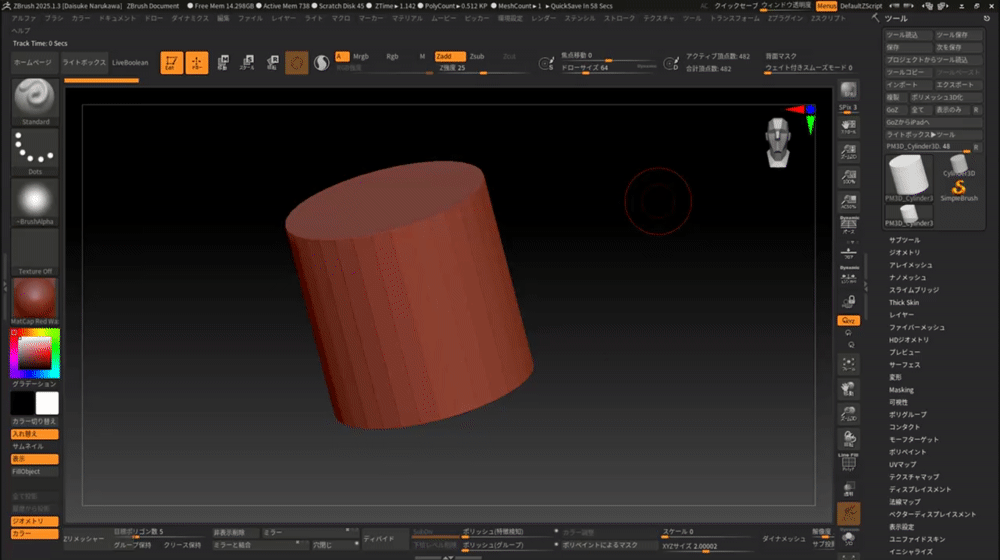Expand the Masking section
1000x560 pixels.
pyautogui.click(x=901, y=390)
